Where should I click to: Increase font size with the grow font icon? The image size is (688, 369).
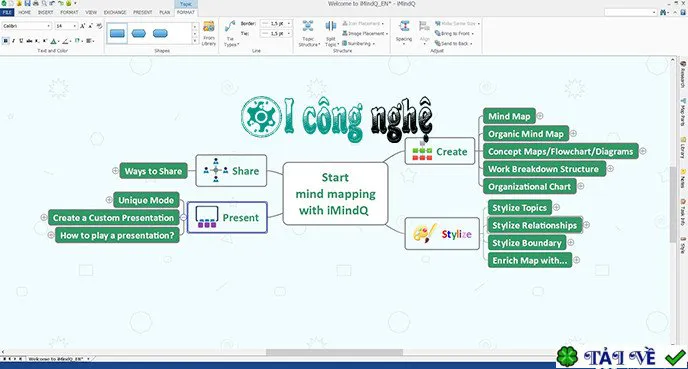coord(82,26)
